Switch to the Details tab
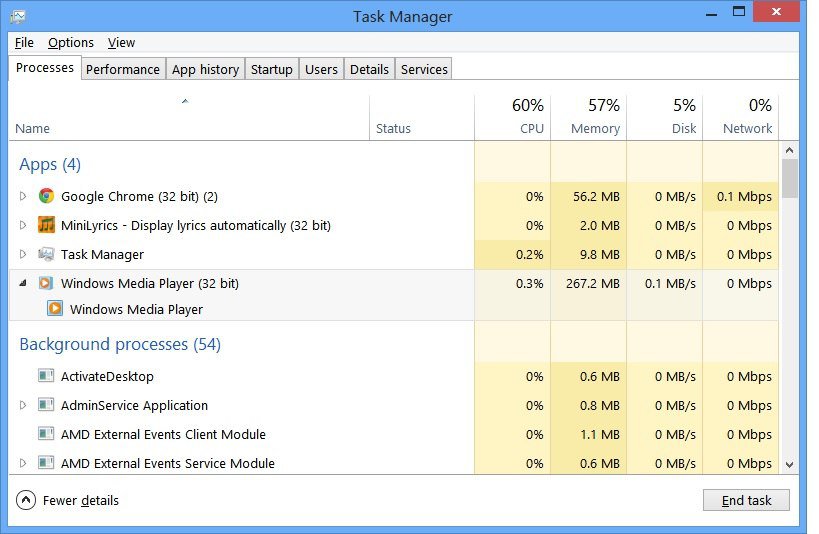Screen dimensions: 819x534 [369, 69]
